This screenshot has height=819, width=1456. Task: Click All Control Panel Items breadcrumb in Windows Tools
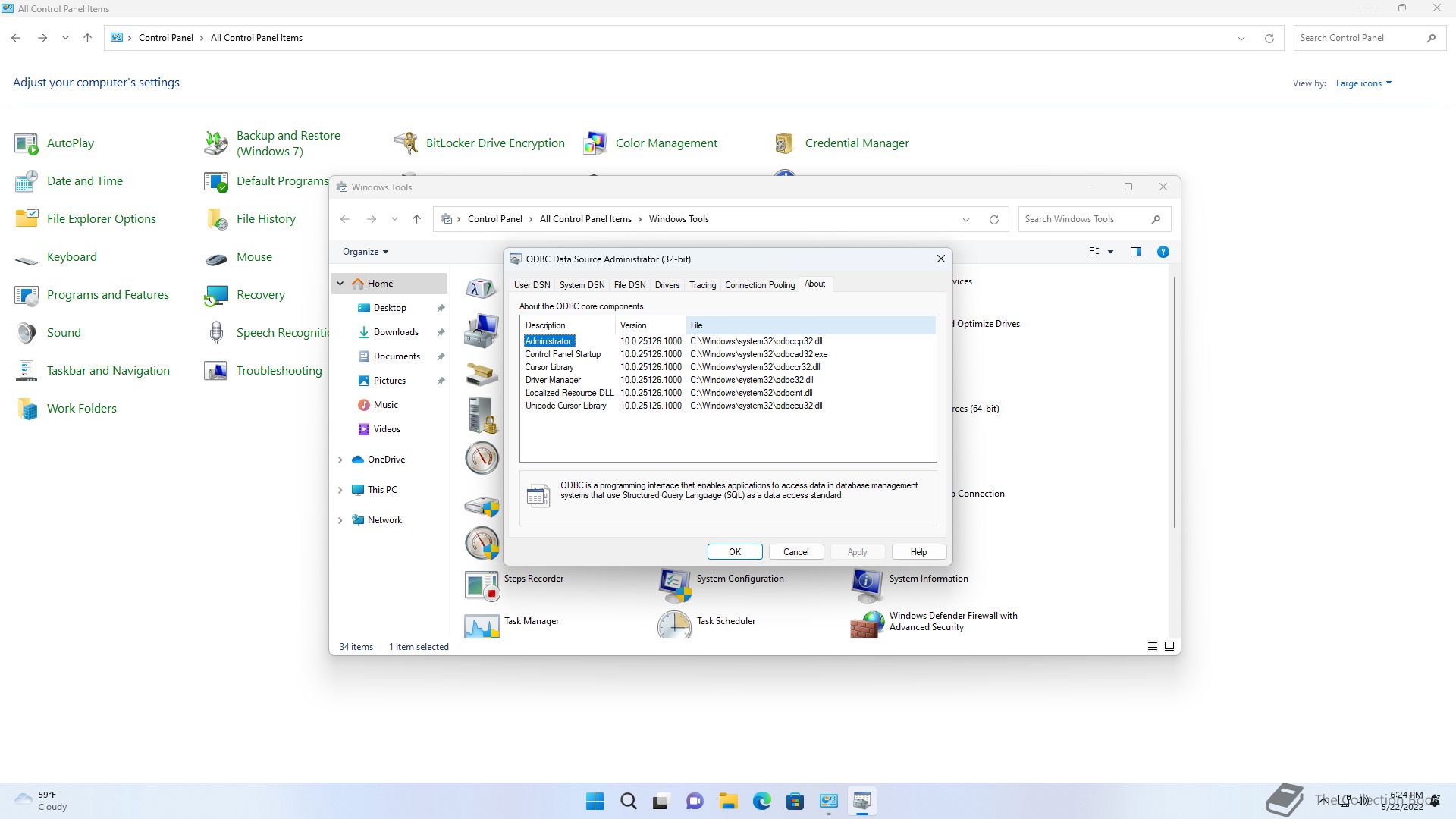tap(585, 219)
